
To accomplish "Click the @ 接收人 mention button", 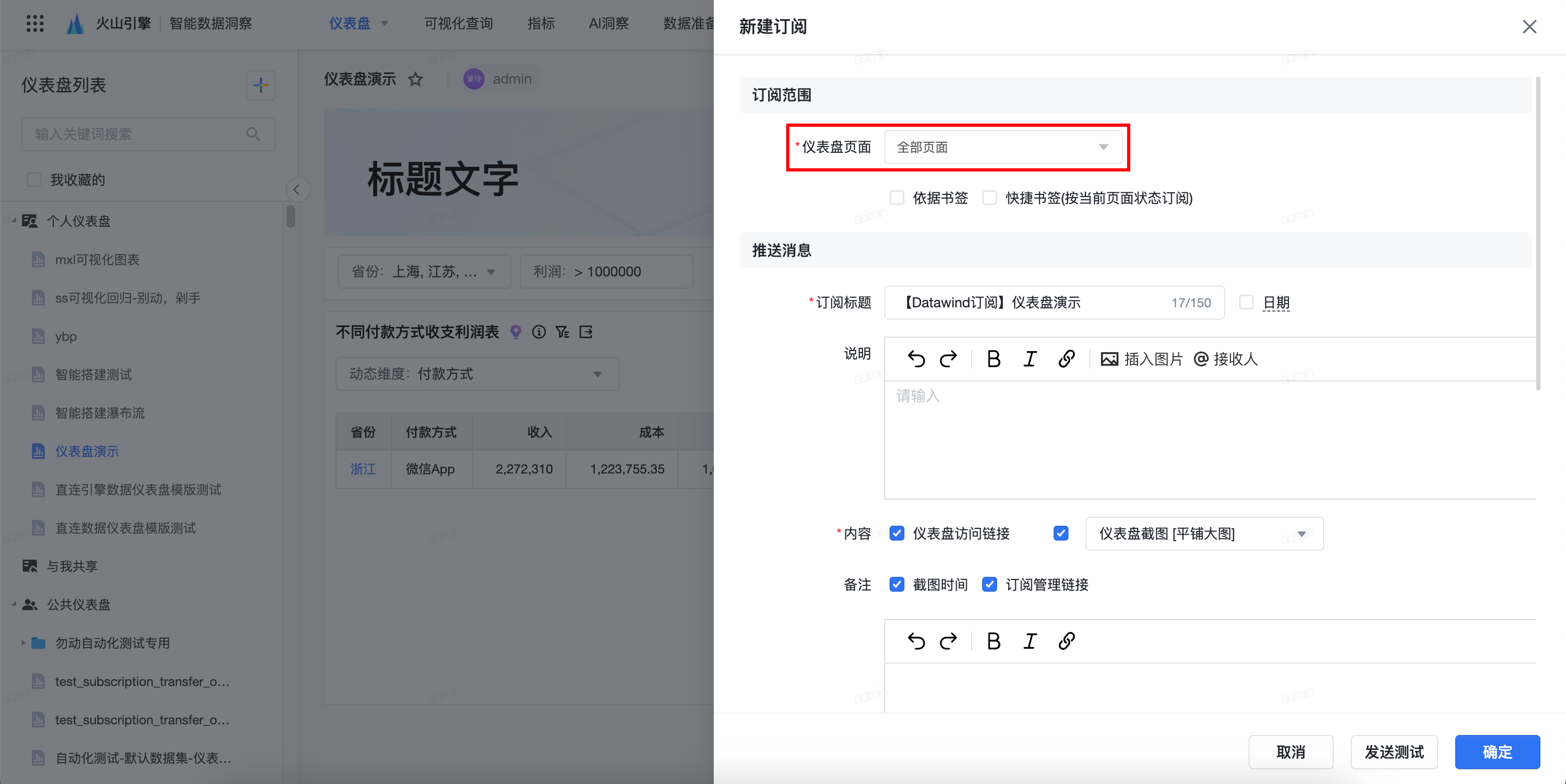I will pyautogui.click(x=1225, y=359).
